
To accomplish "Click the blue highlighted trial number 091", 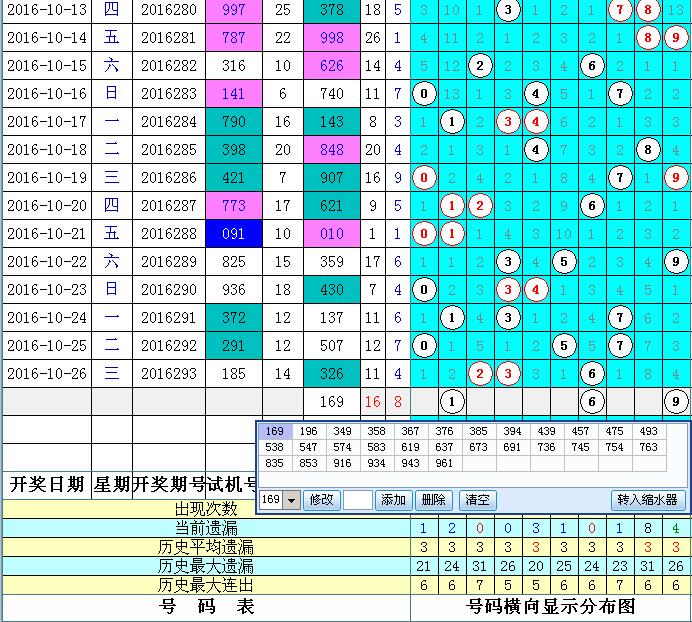I will [234, 234].
